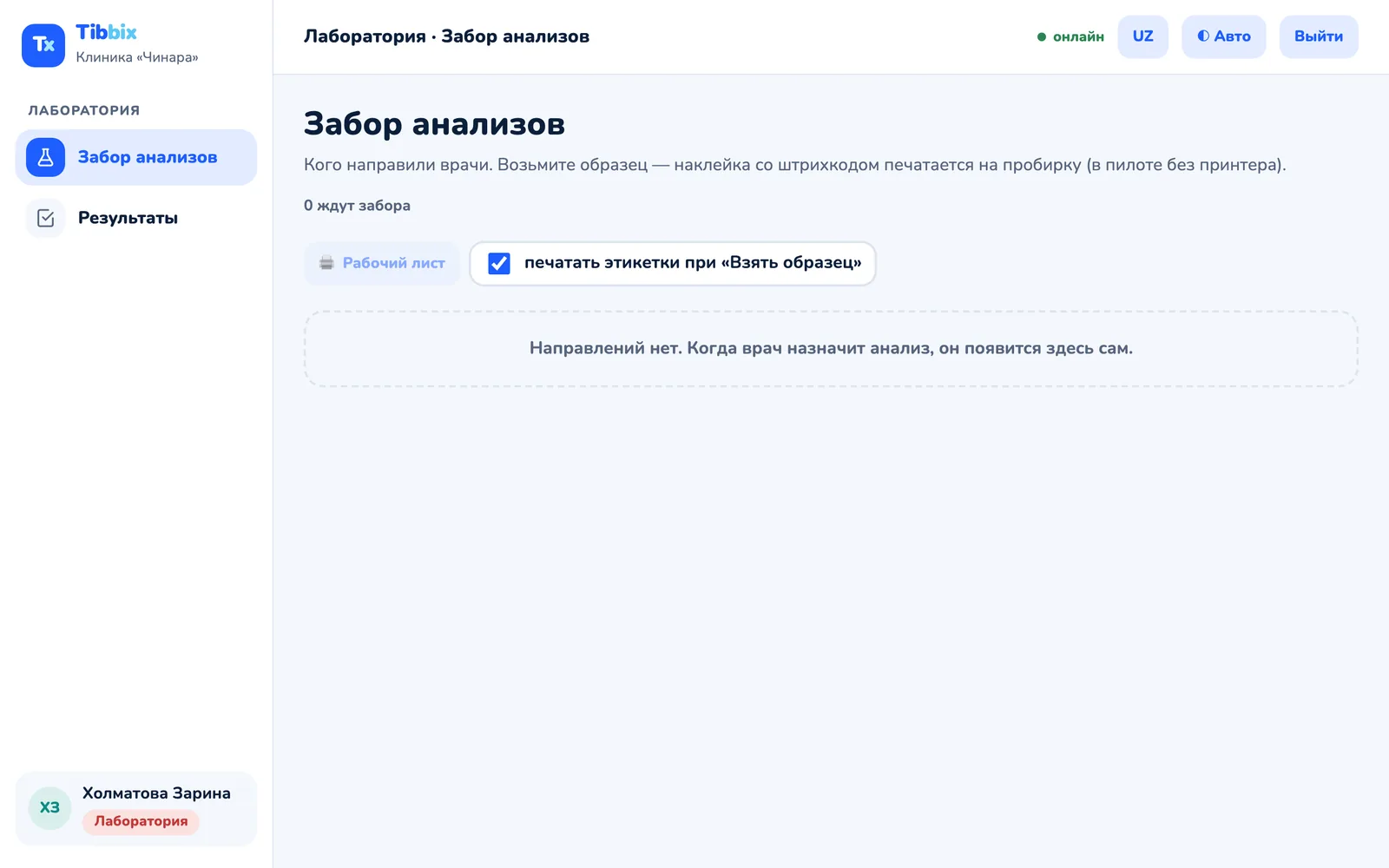Click the ЛАБОРАТОРИЯ sidebar heading
Screen dimensions: 1389x868
pyautogui.click(x=83, y=110)
